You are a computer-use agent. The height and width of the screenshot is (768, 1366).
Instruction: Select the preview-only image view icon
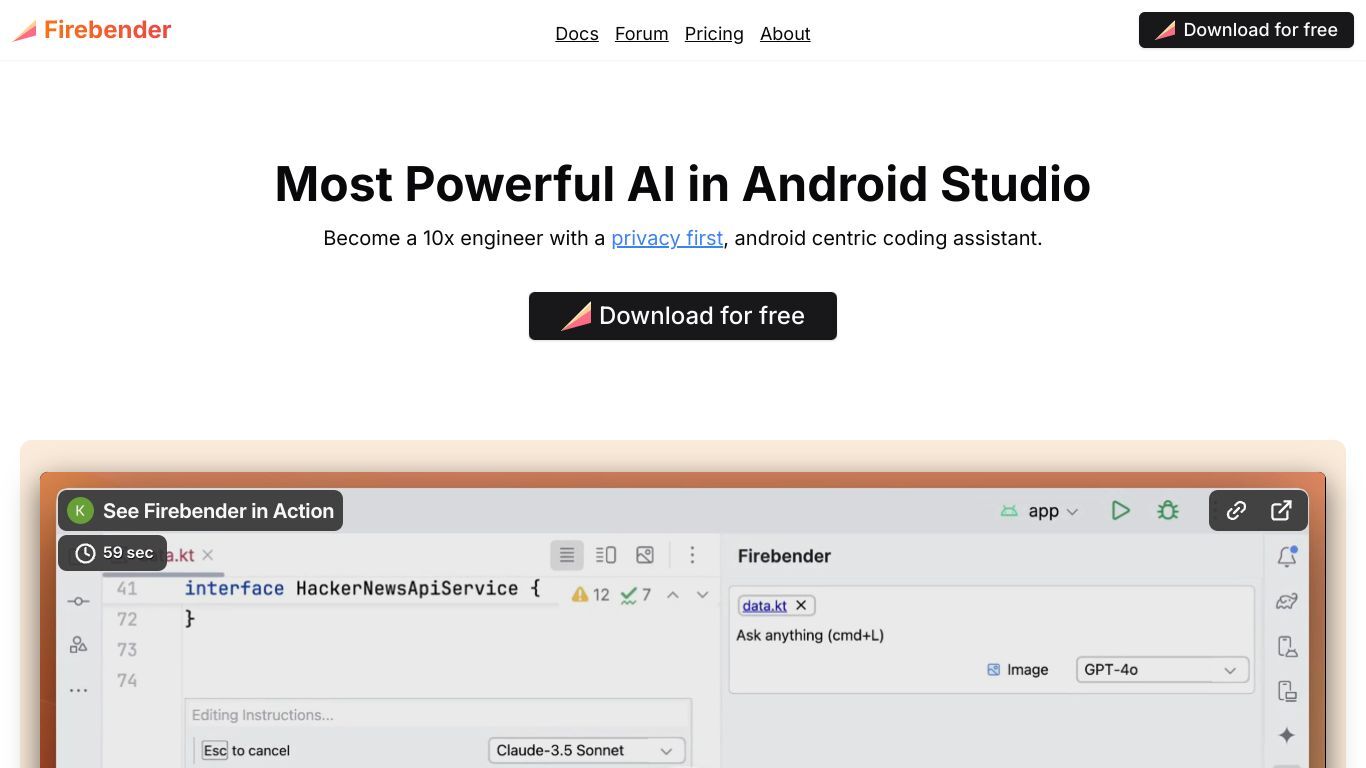pos(645,555)
